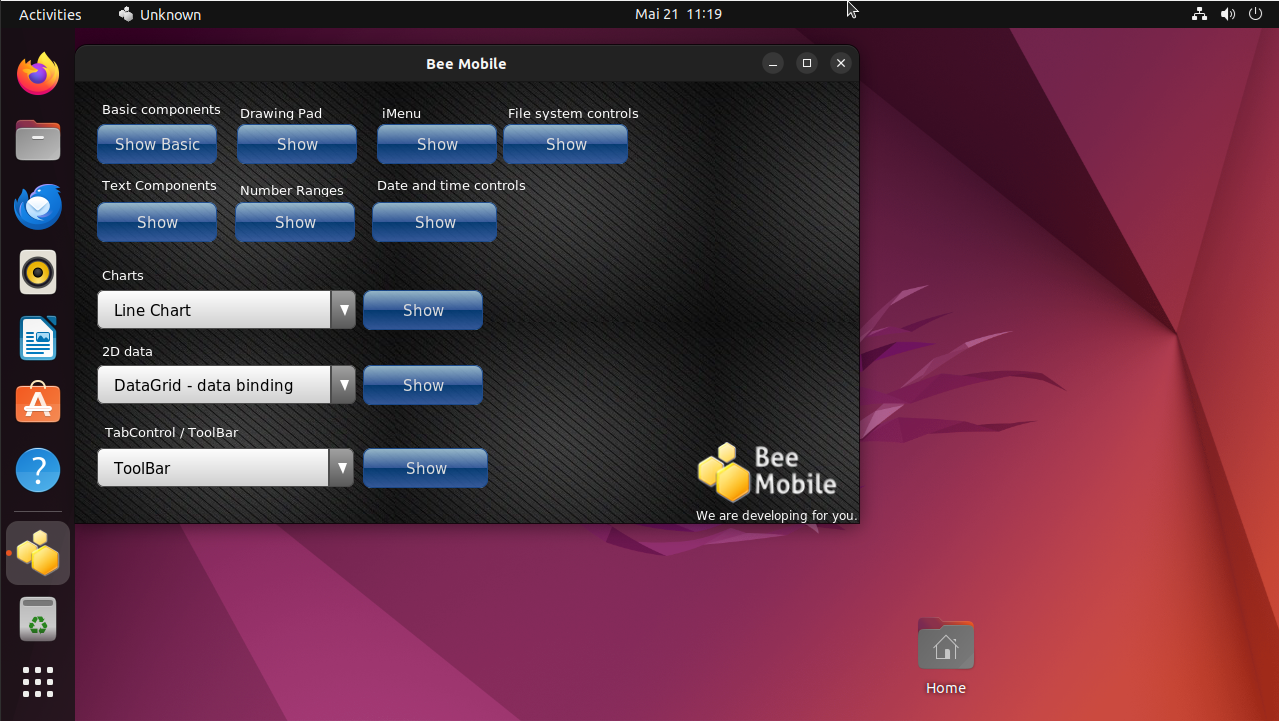Show the iMenu demo
This screenshot has width=1279, height=721.
(437, 144)
